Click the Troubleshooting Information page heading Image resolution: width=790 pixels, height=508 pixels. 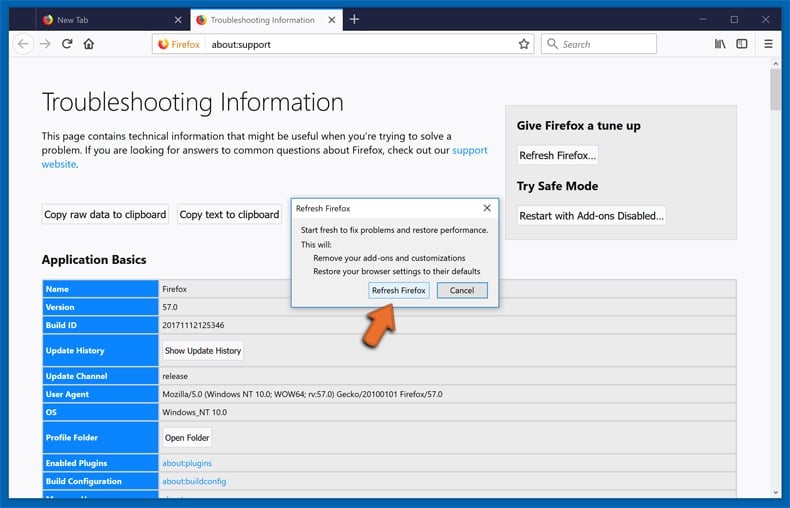pos(192,102)
